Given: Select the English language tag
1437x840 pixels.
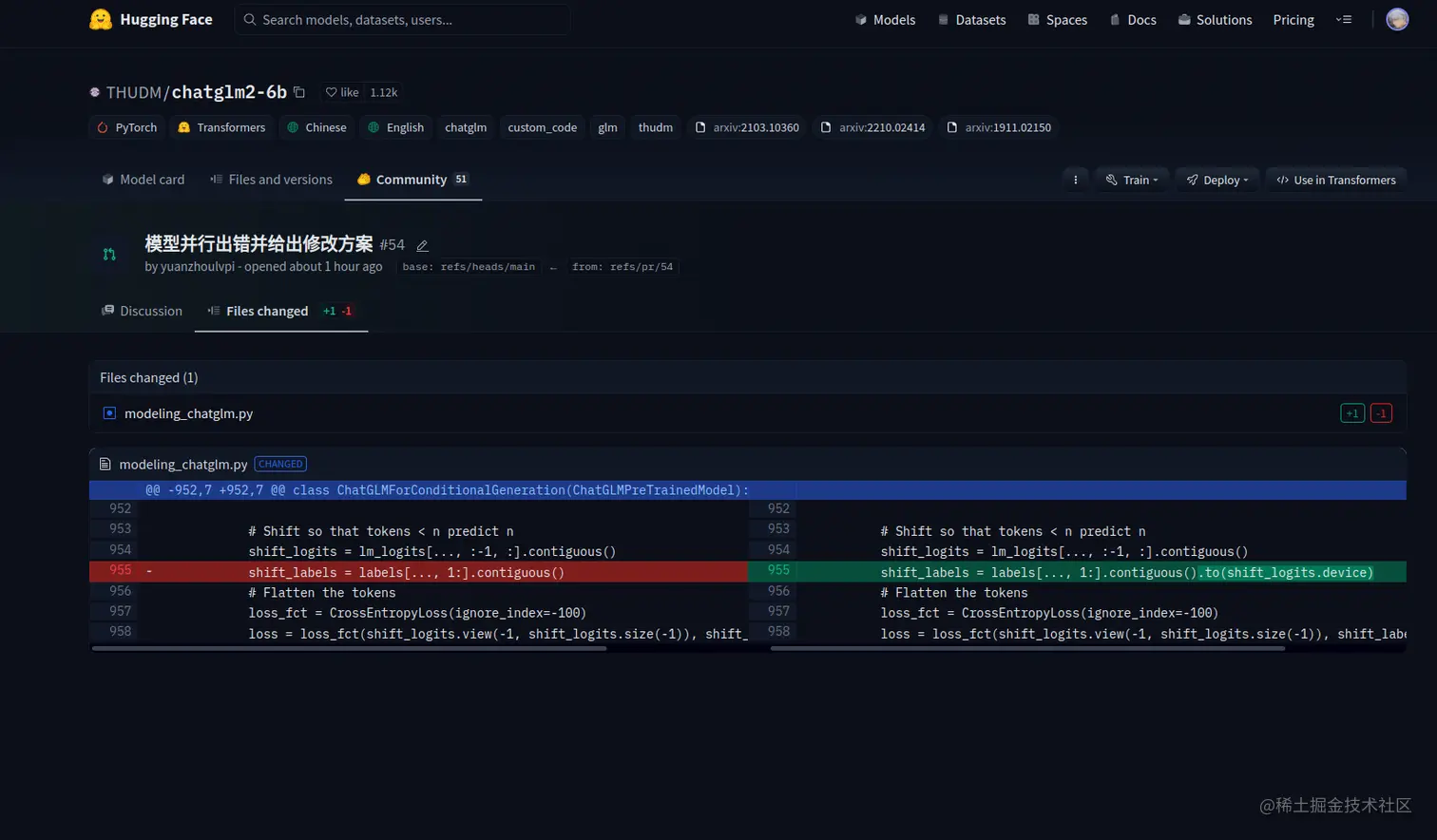Looking at the screenshot, I should (396, 127).
